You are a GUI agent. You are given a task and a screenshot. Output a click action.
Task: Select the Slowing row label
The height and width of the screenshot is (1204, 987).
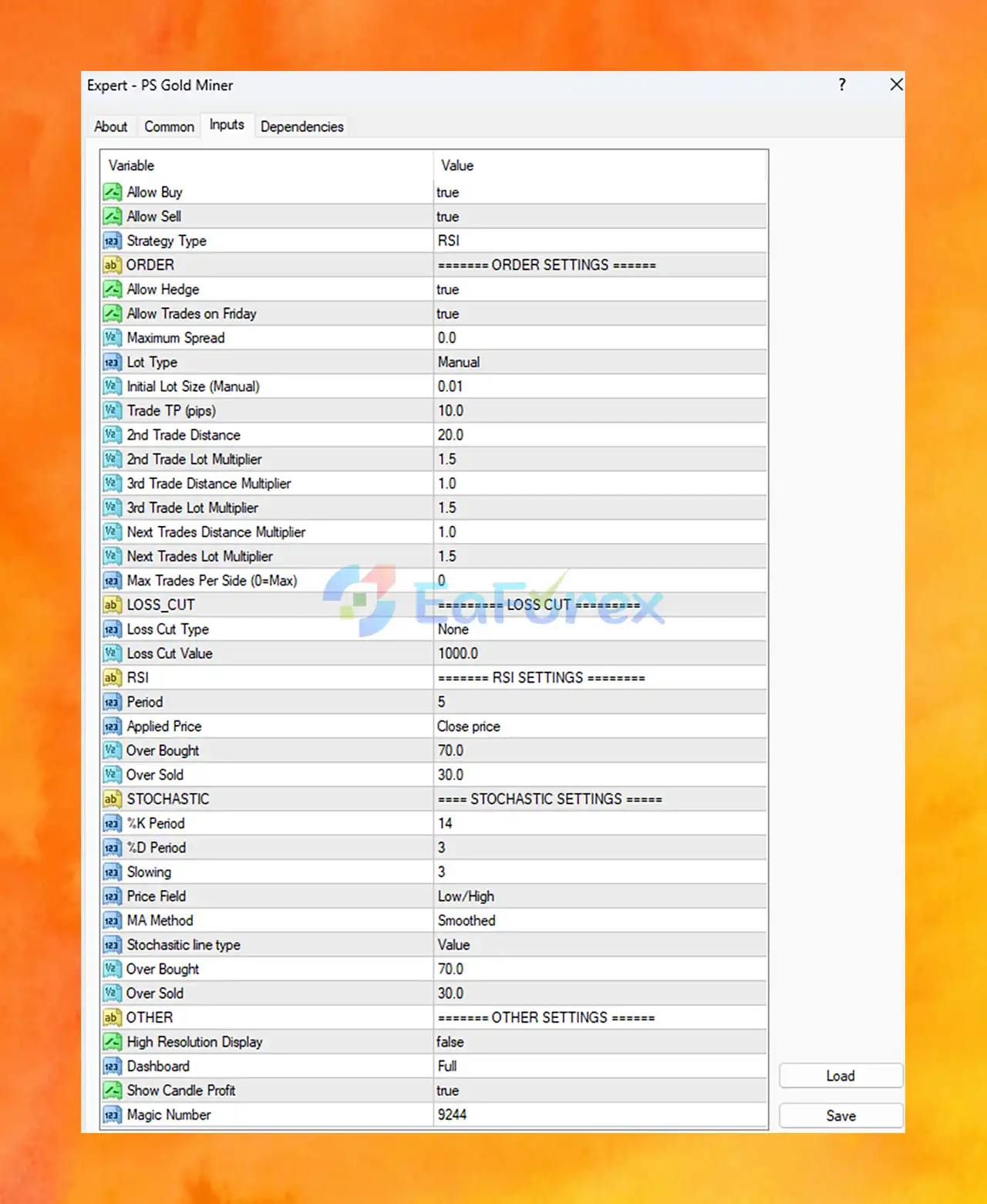[x=149, y=872]
